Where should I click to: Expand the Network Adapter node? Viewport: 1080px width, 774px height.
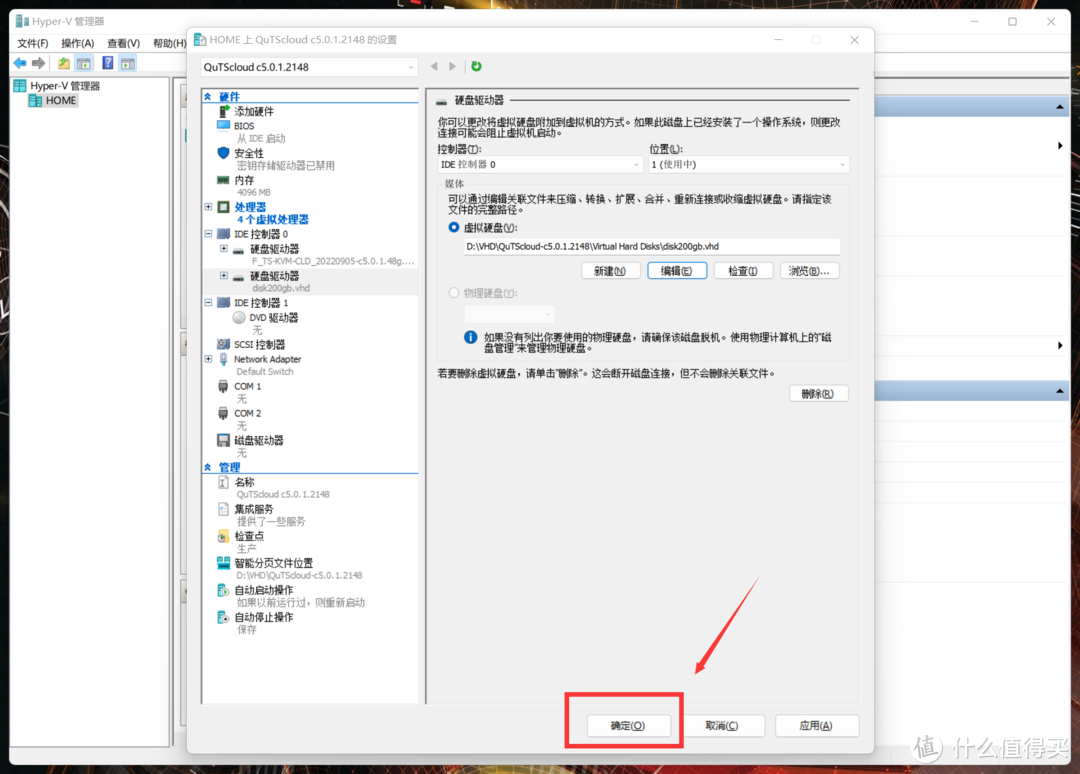pyautogui.click(x=208, y=359)
